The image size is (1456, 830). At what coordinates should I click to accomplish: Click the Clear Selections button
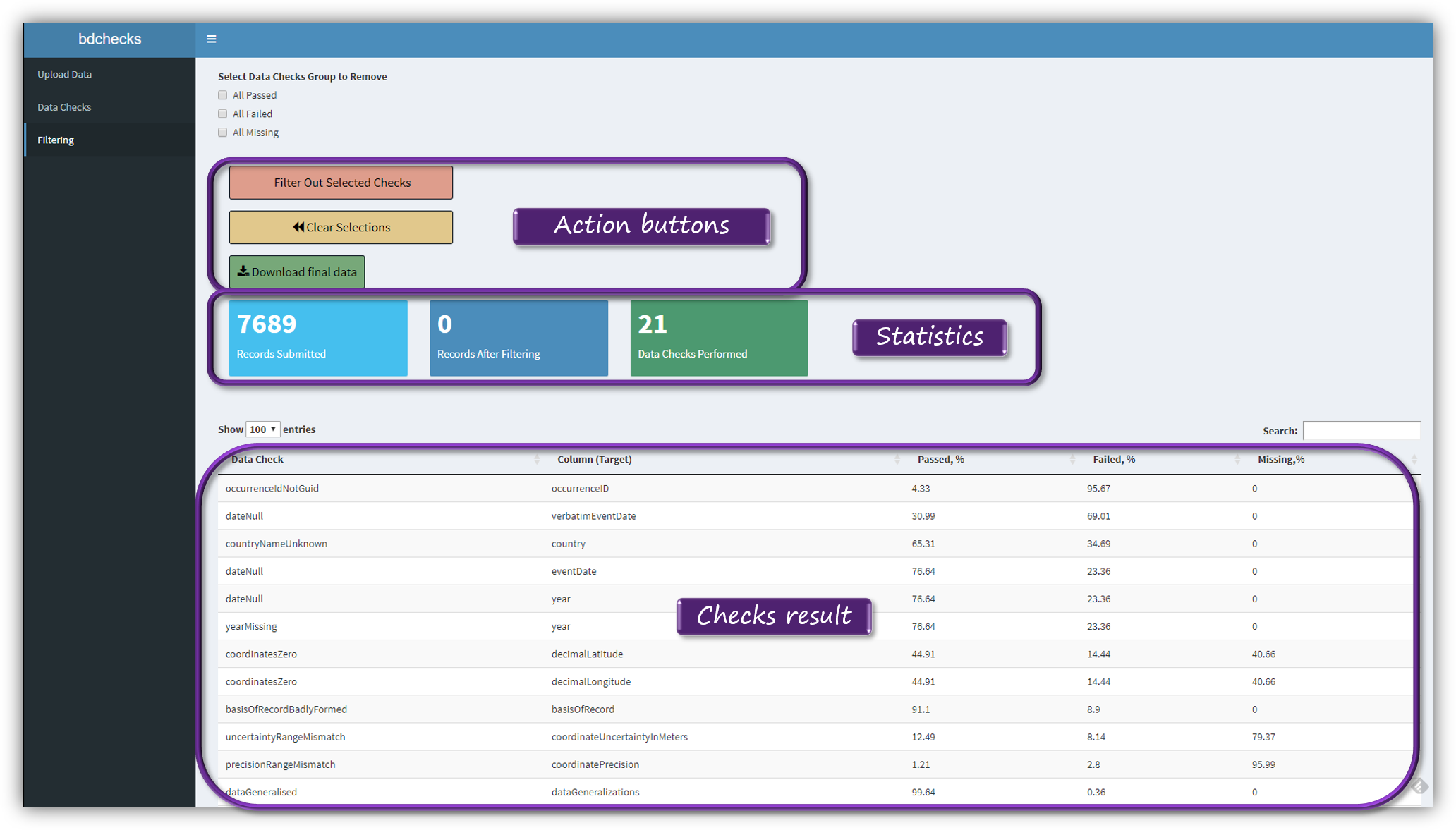(x=341, y=227)
